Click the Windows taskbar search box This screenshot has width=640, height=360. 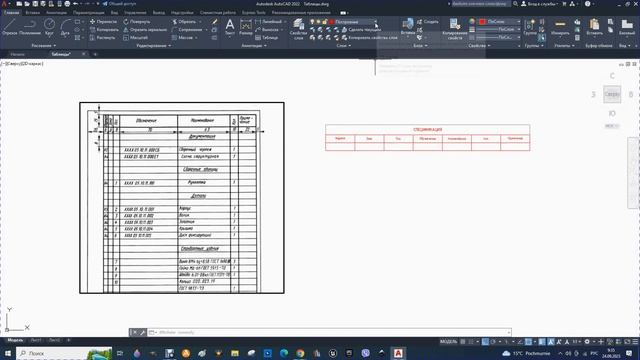coord(64,353)
